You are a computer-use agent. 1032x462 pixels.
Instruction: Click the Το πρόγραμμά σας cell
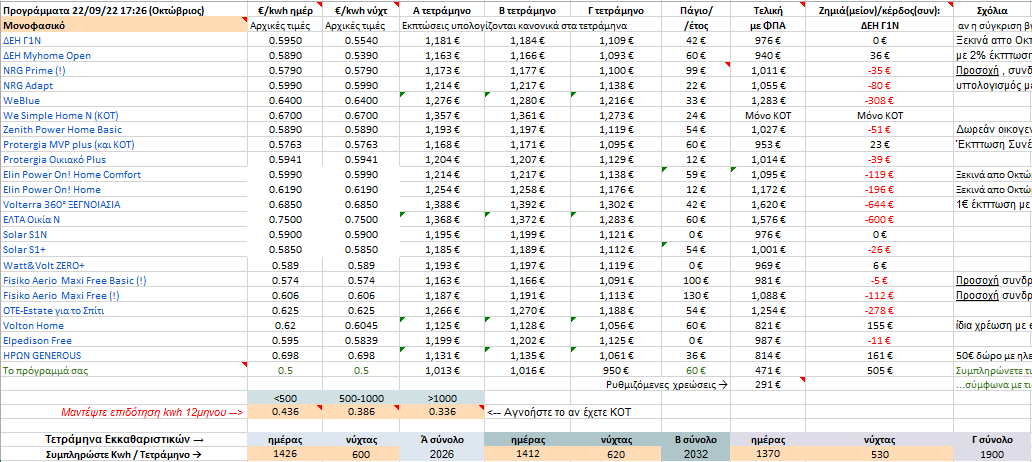124,371
